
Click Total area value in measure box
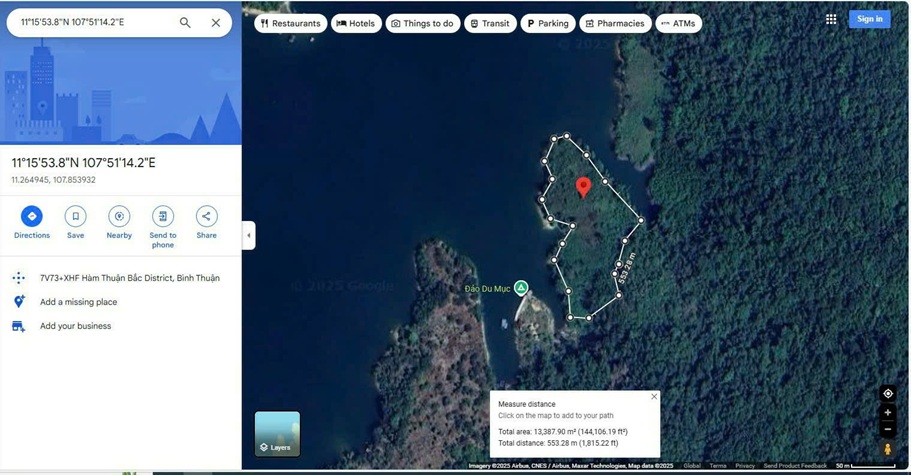pyautogui.click(x=581, y=432)
